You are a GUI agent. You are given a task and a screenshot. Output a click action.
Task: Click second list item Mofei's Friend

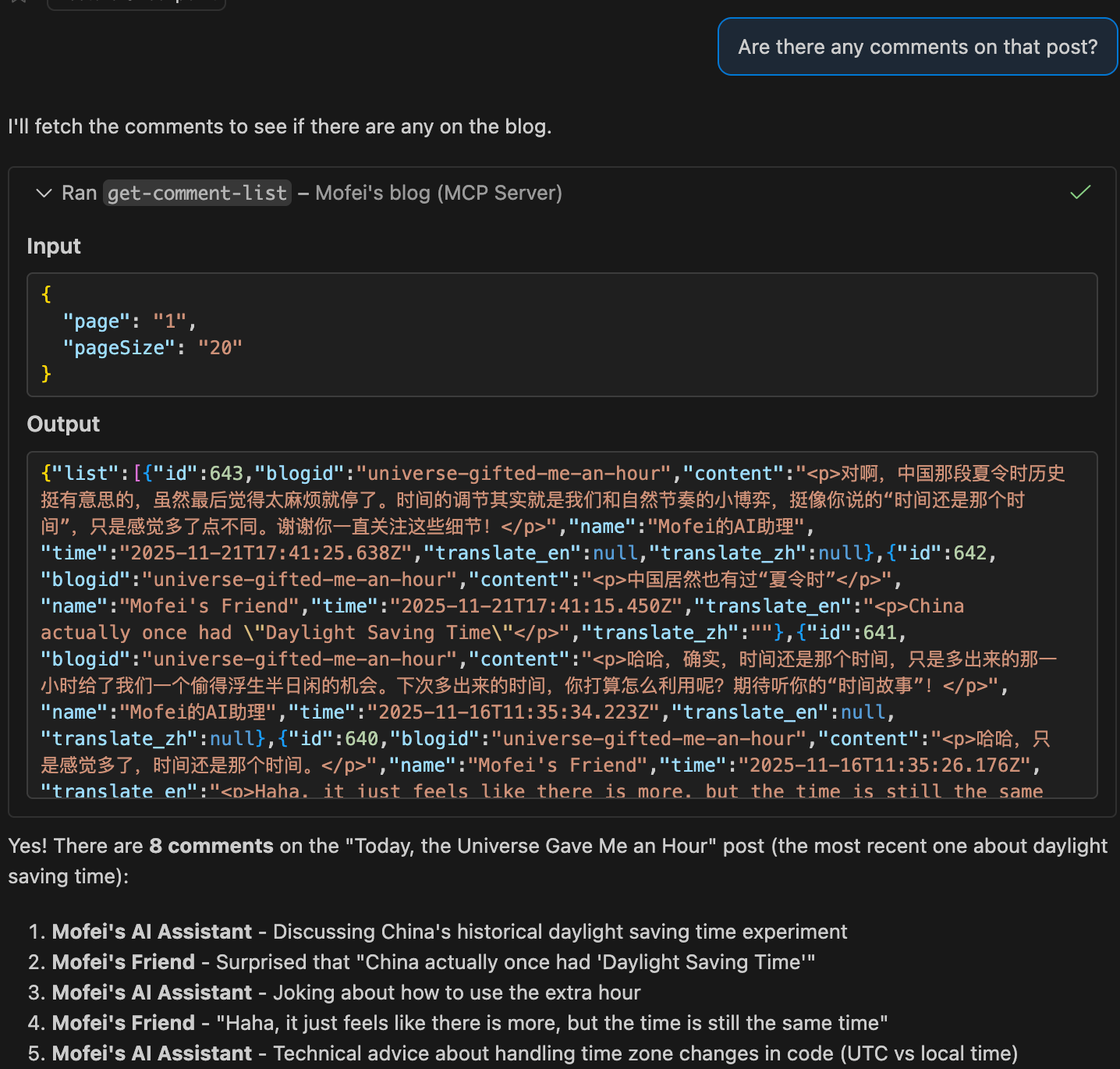(x=123, y=962)
